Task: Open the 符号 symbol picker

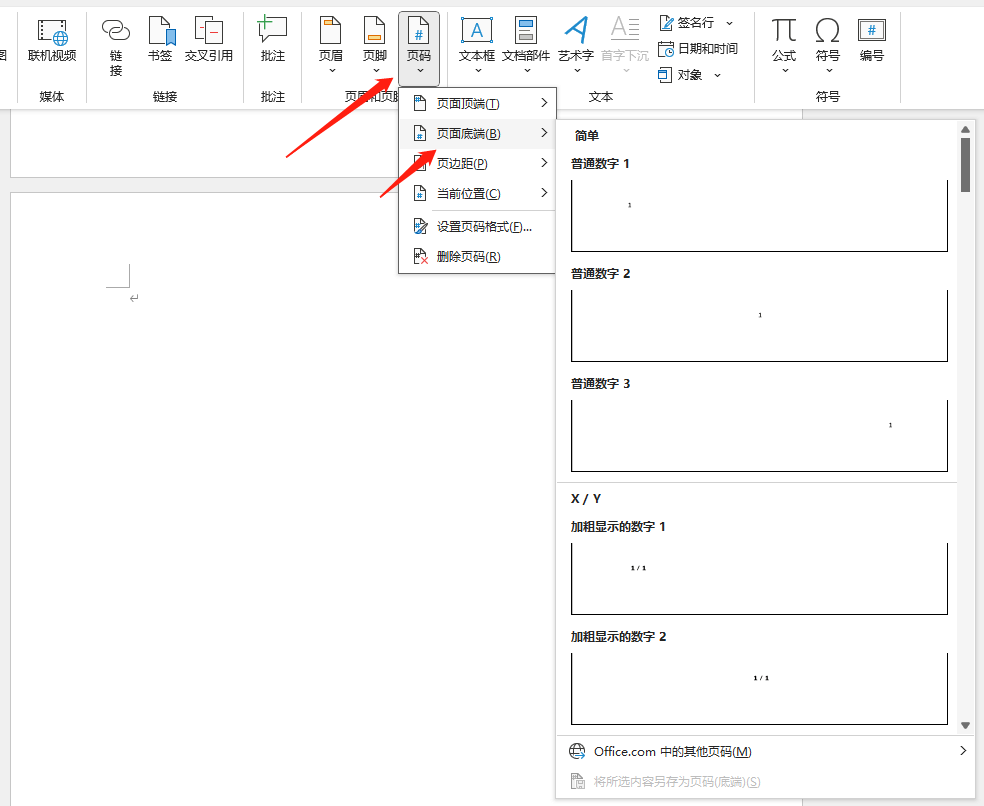Action: pos(827,41)
